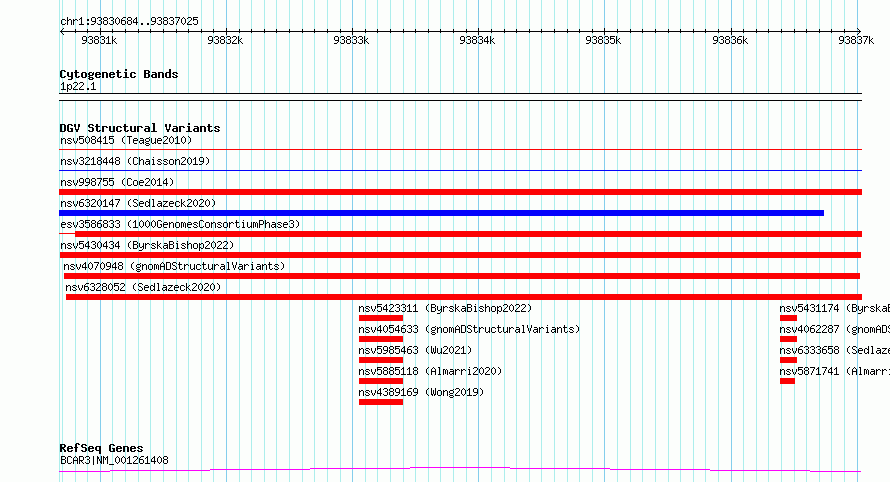Click the 93833k ruler label

(x=351, y=40)
